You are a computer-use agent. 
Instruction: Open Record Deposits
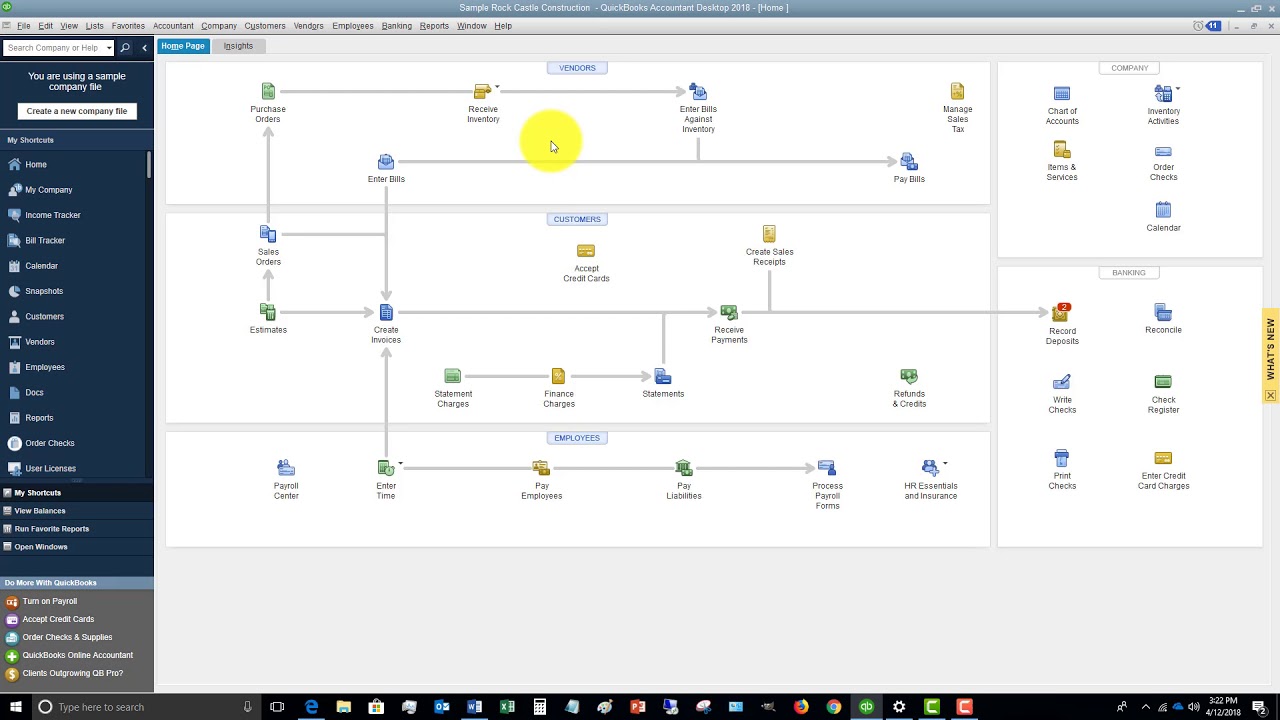click(1061, 313)
